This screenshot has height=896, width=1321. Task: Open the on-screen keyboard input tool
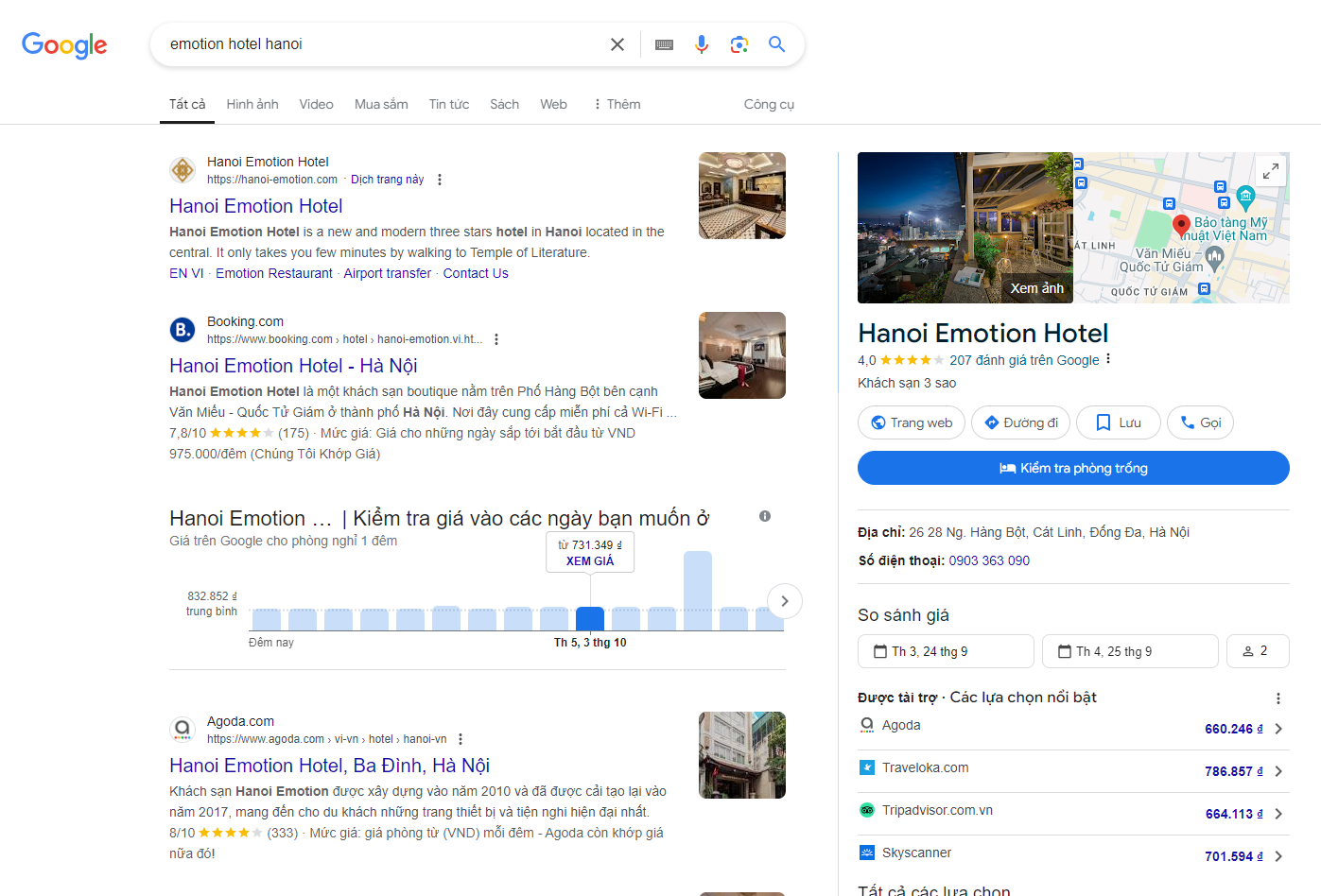click(x=664, y=44)
